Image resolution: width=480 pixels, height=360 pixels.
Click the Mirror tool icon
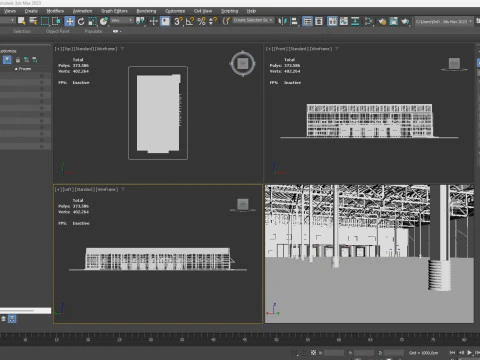tap(282, 21)
